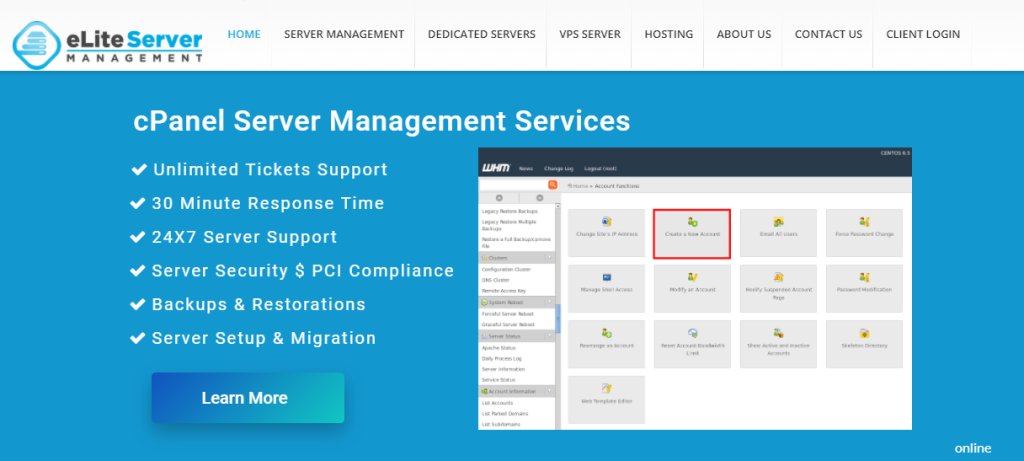Click the Clusters section icon

click(x=485, y=258)
